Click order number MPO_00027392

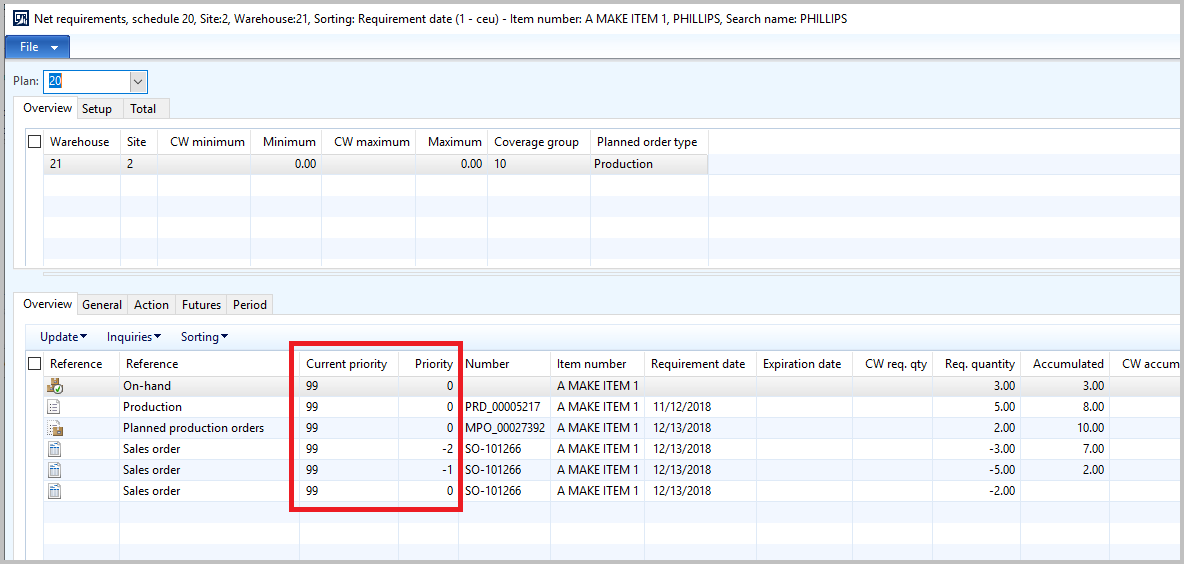tap(505, 428)
